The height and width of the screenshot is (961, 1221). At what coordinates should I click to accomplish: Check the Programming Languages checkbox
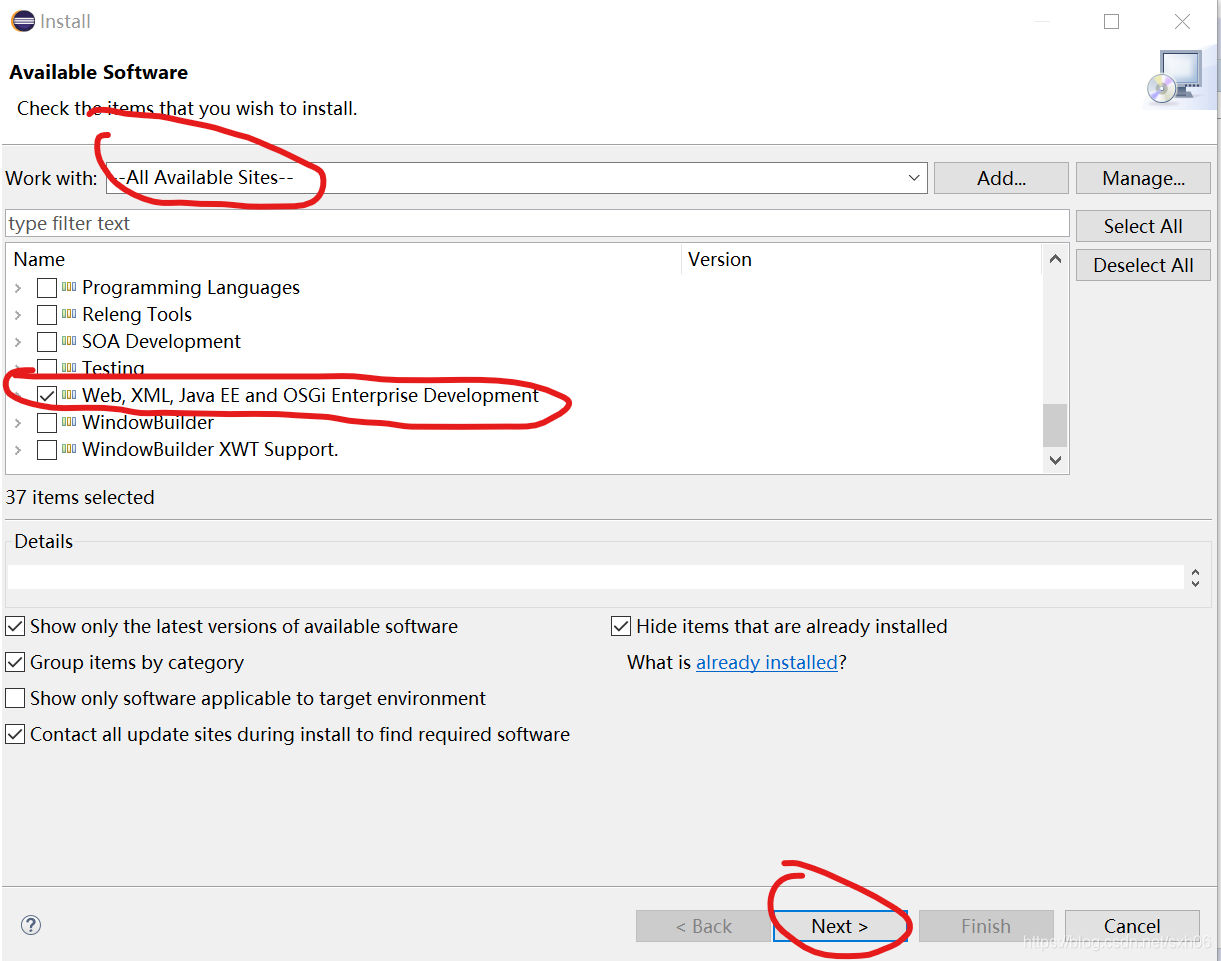click(47, 288)
